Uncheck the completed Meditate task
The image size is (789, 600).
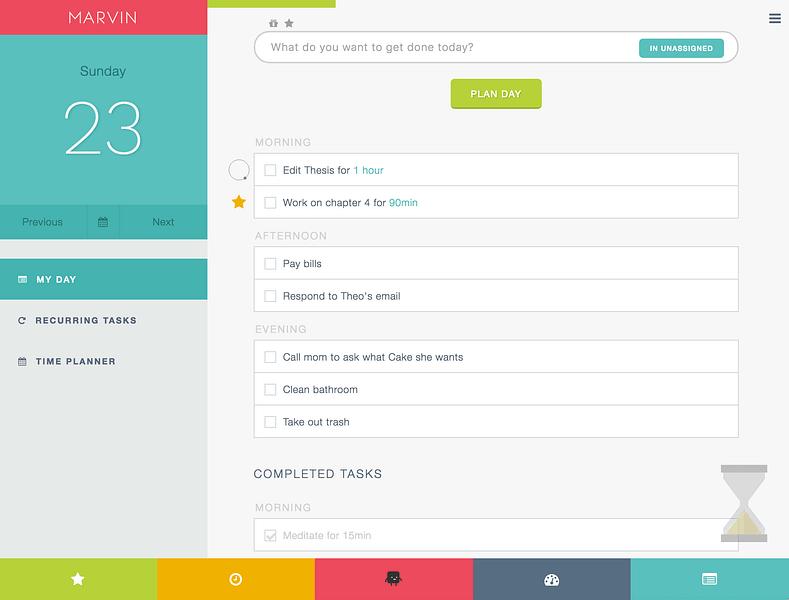270,535
